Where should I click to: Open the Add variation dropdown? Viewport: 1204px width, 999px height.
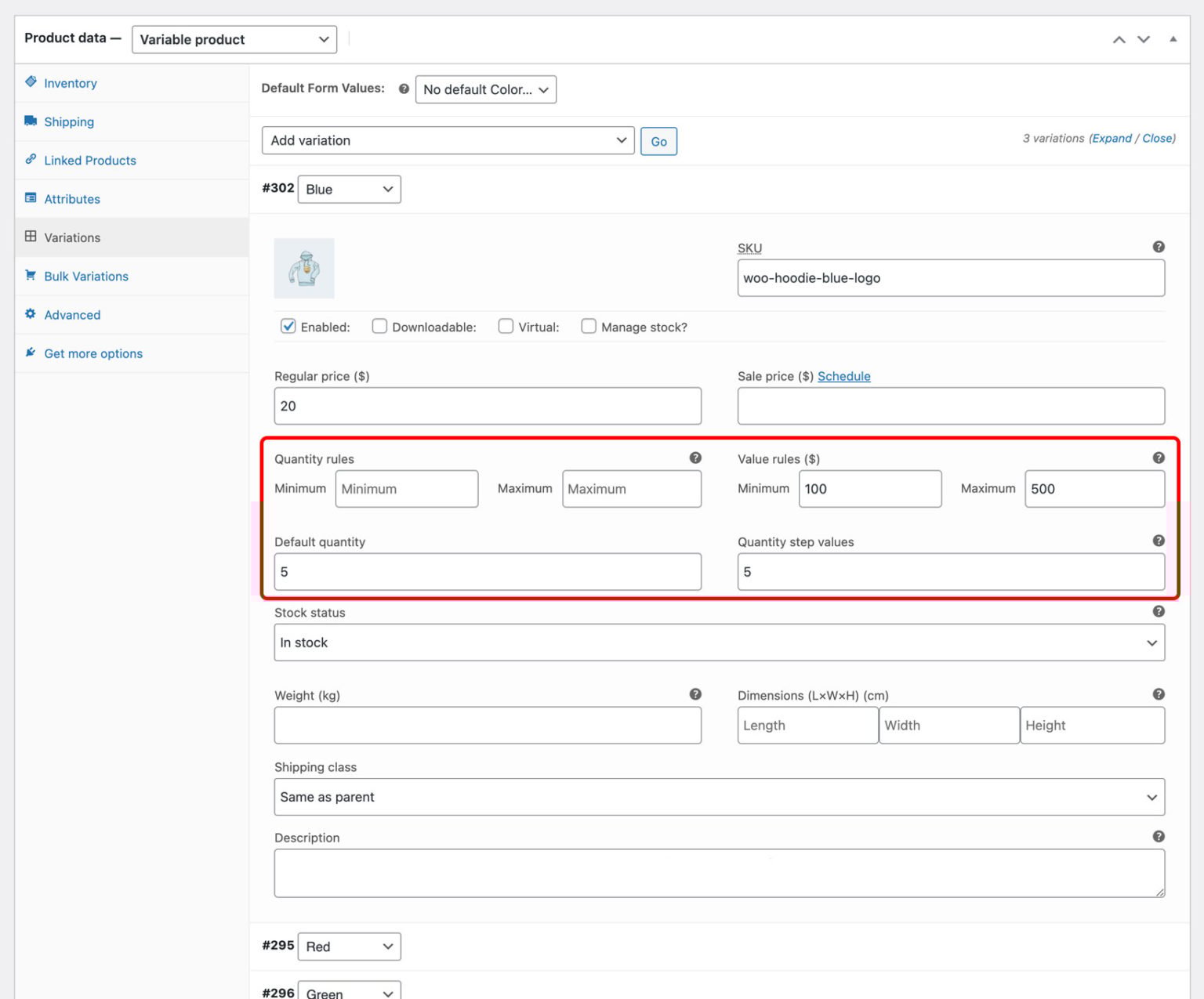pos(448,140)
